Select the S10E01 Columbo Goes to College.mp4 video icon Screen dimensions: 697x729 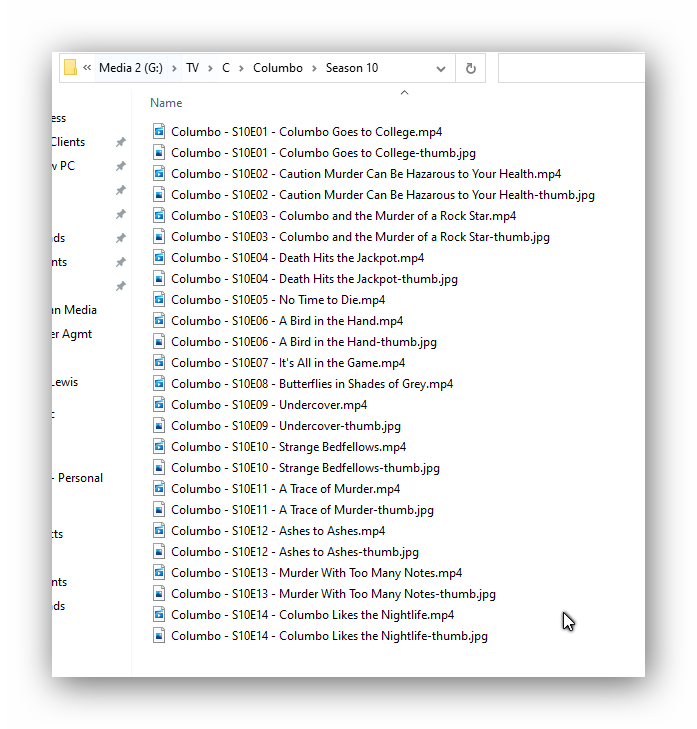pyautogui.click(x=159, y=132)
